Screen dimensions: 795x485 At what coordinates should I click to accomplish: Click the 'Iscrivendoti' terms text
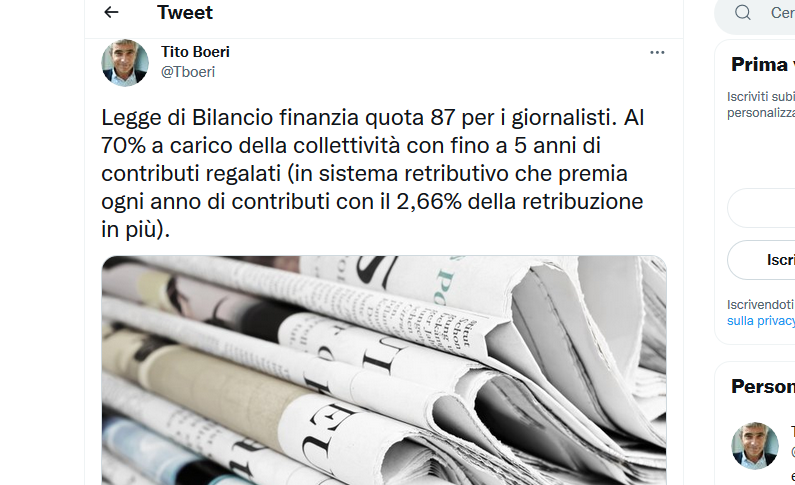(761, 305)
